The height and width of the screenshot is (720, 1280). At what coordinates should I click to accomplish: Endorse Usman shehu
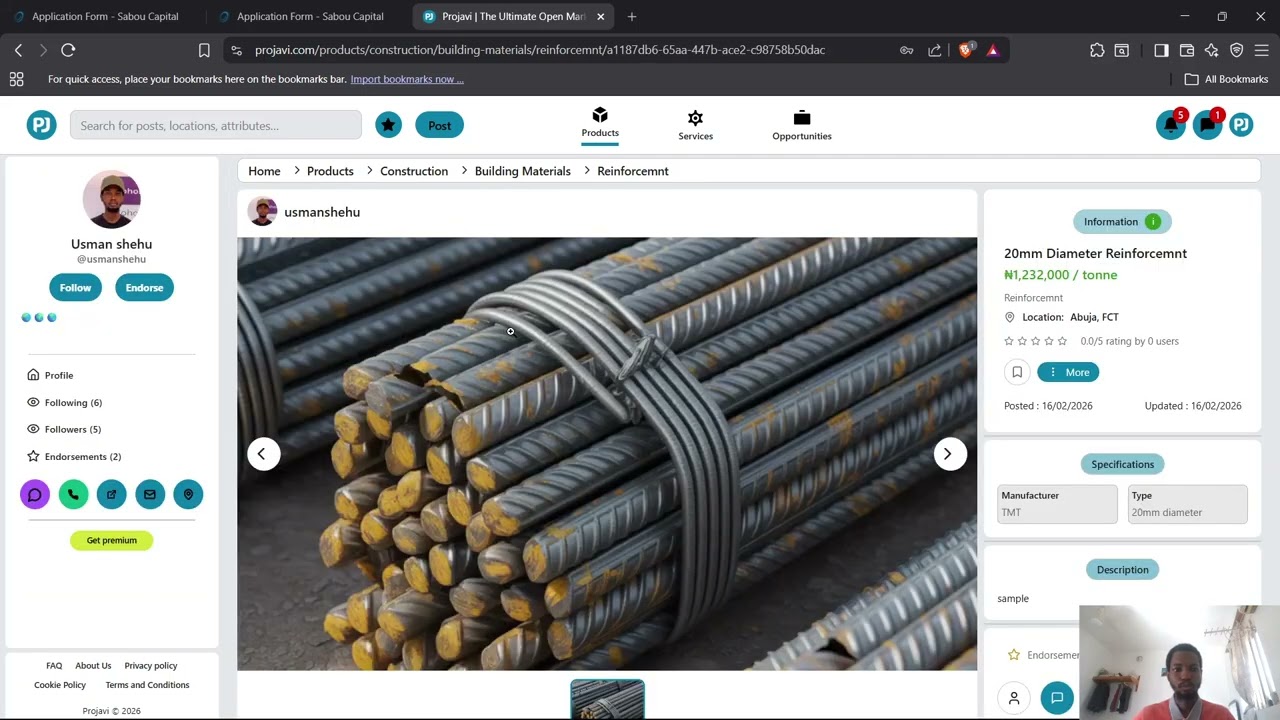point(144,288)
